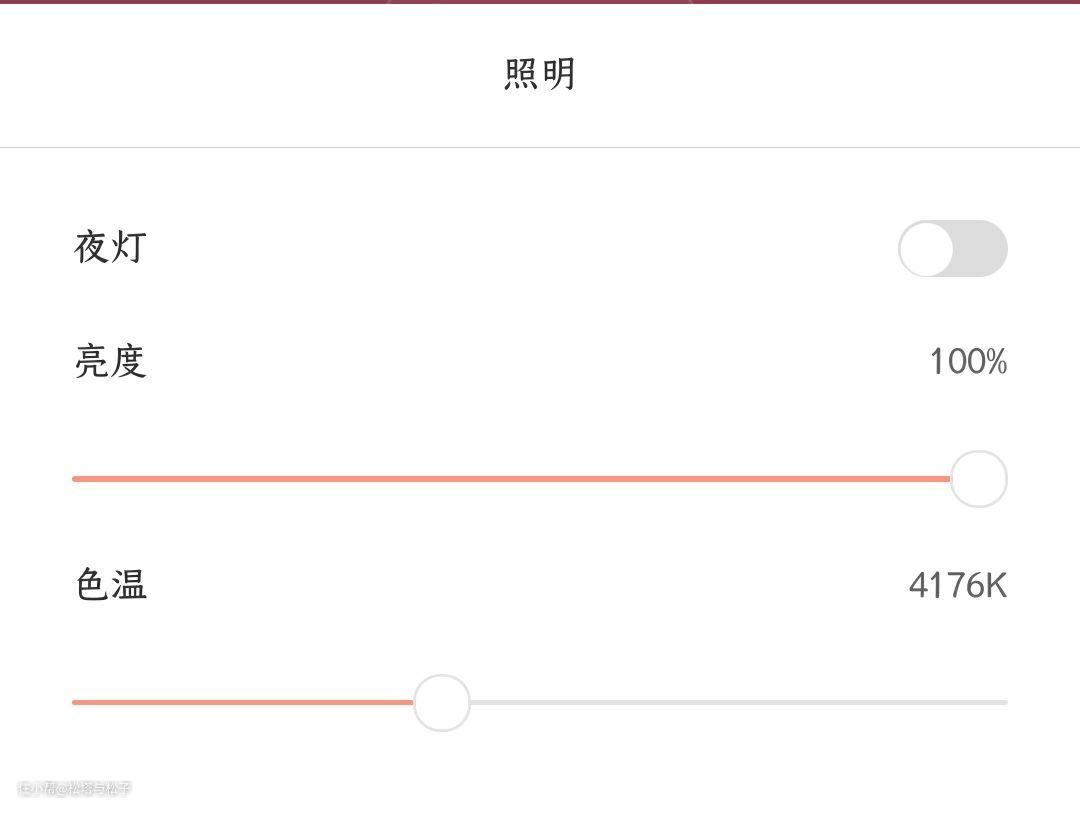Image resolution: width=1080 pixels, height=816 pixels.
Task: Toggle the 夜灯 night light switch
Action: 952,249
